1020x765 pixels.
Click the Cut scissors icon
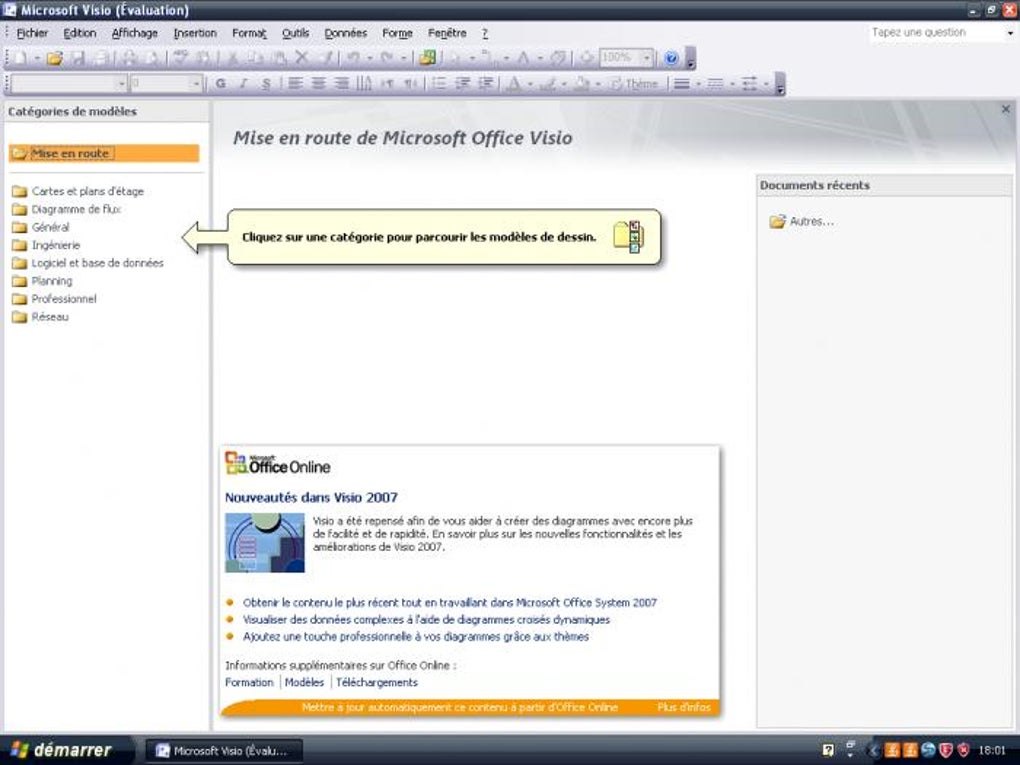point(233,58)
